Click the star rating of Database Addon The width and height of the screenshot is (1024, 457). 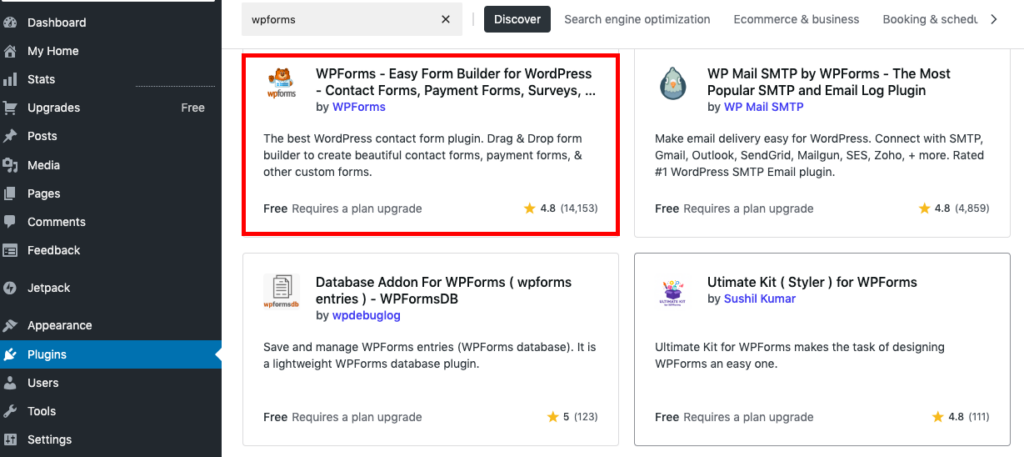(x=572, y=417)
